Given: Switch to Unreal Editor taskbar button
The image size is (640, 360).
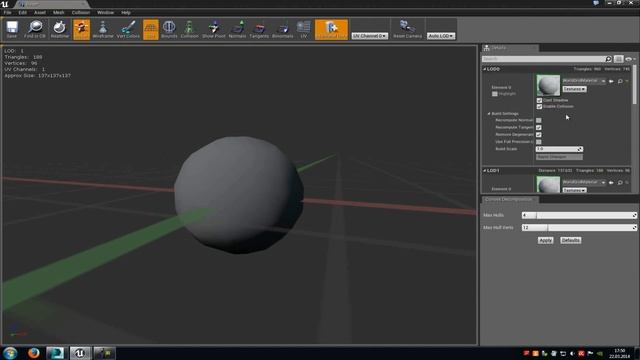Looking at the screenshot, I should 80,353.
